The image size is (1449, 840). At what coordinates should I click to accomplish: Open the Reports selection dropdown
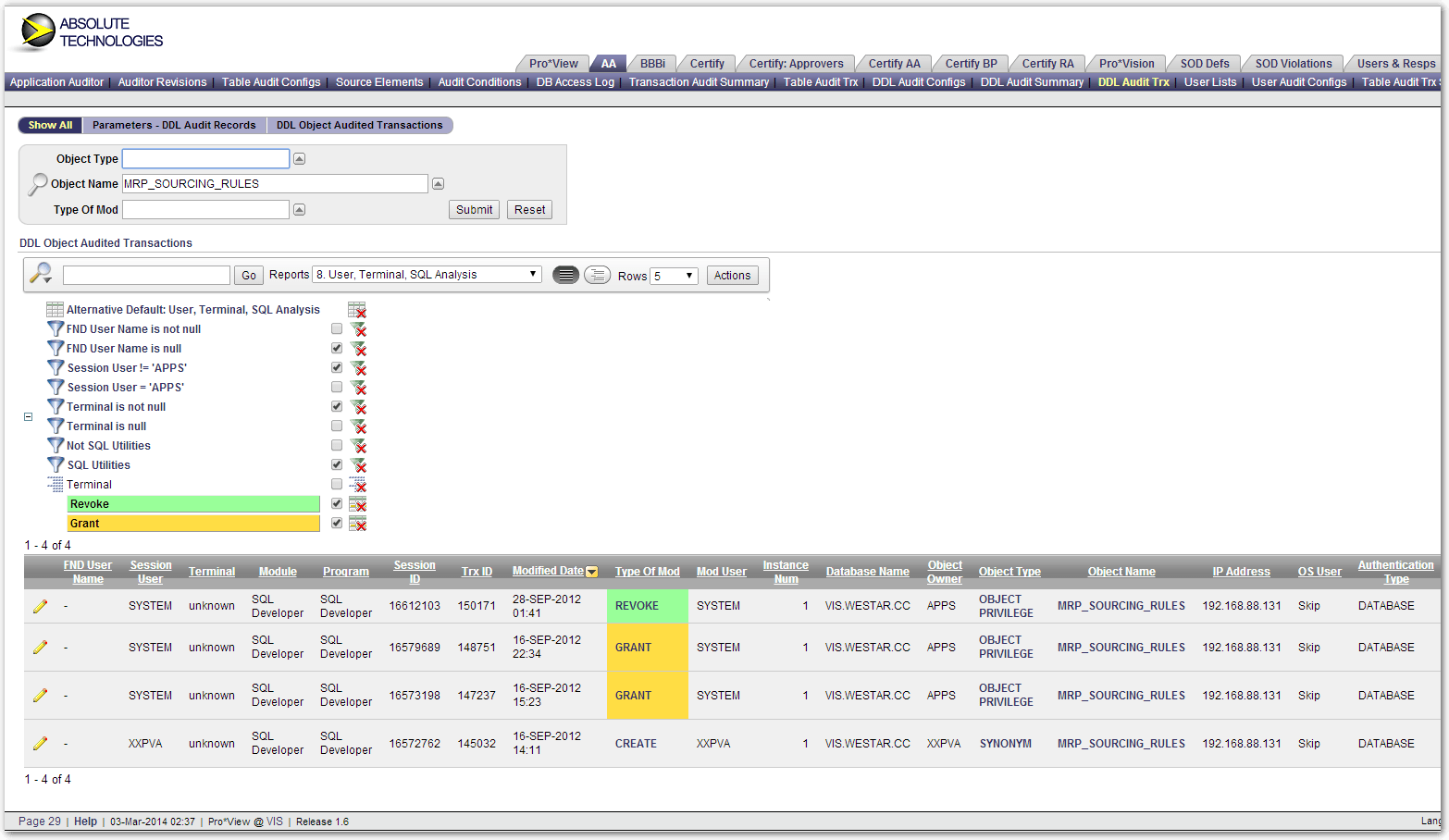pos(532,273)
